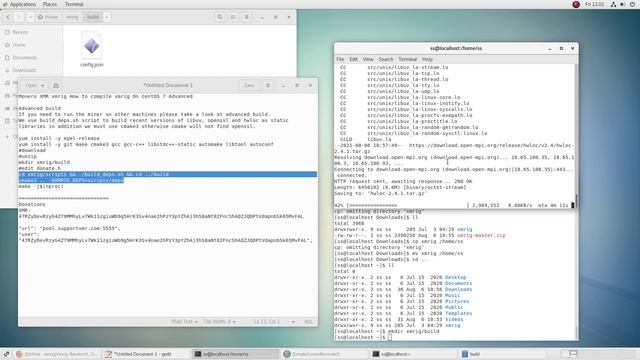
Task: Click the Save button in gedit
Action: (249, 85)
